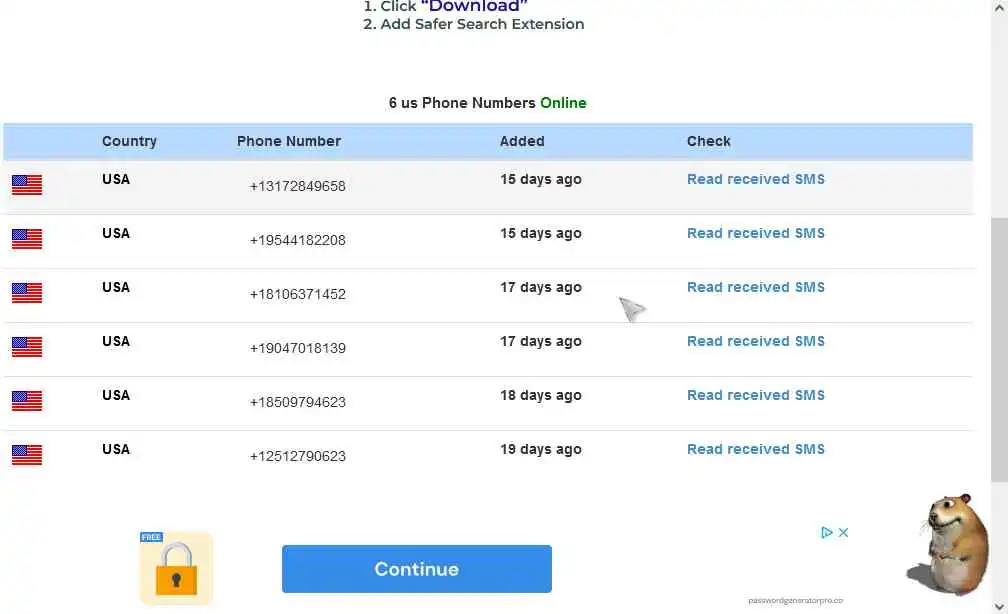Click scrollbar up arrow at top

click(998, 8)
